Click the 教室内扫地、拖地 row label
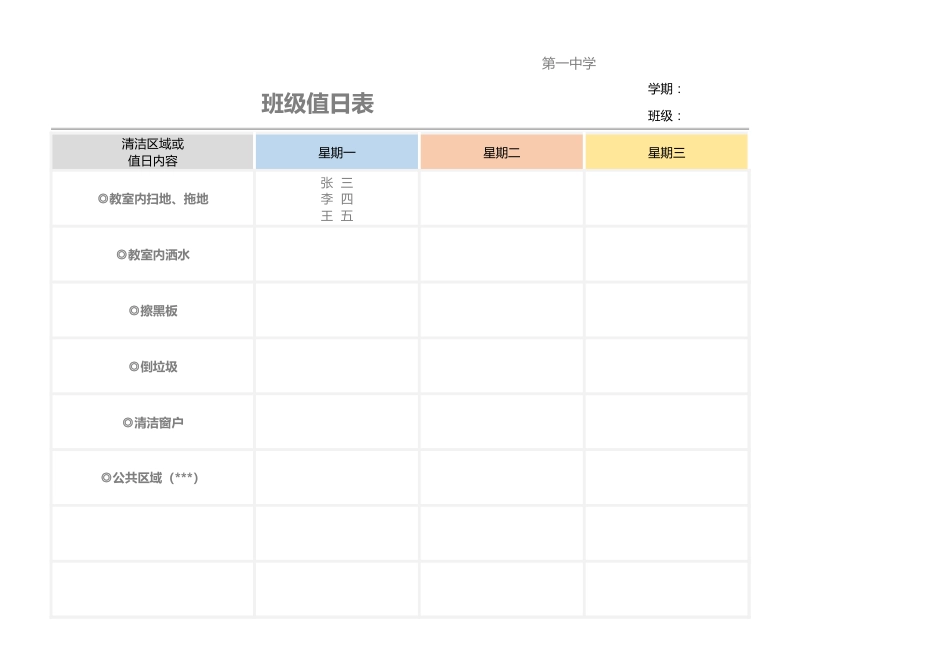Image resolution: width=950 pixels, height=672 pixels. 153,199
